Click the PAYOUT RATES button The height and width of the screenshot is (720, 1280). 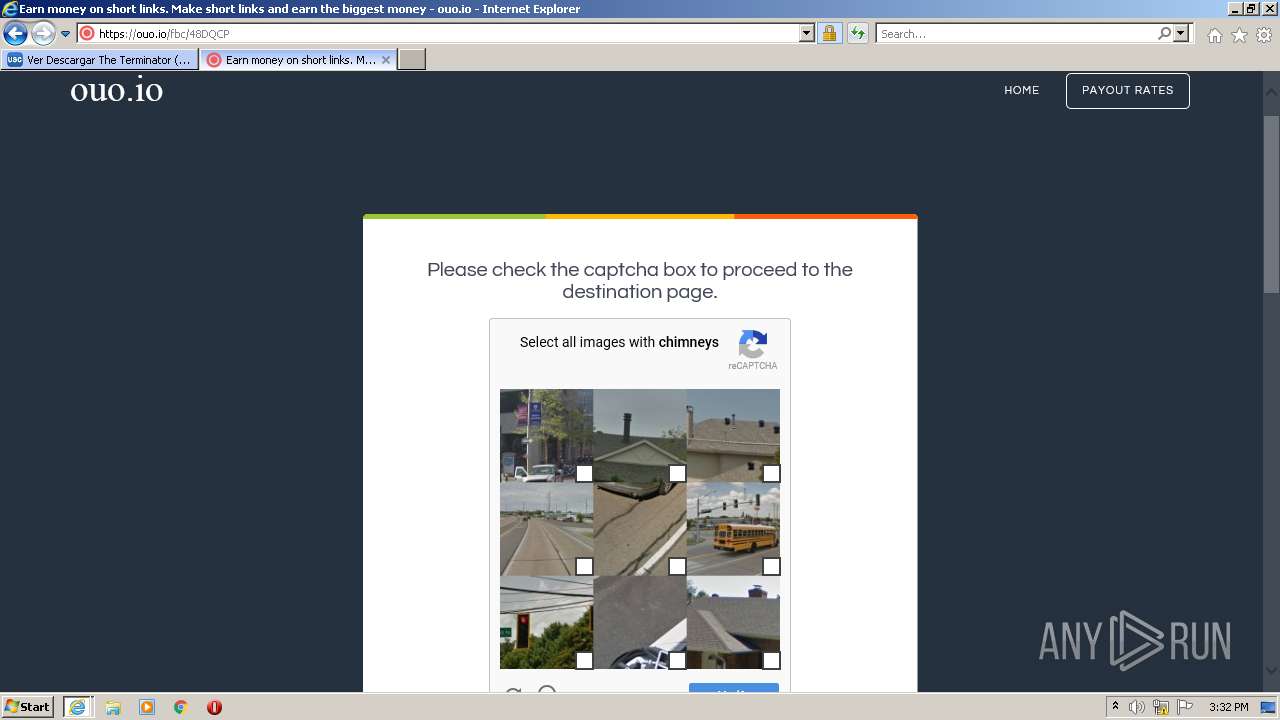pyautogui.click(x=1127, y=90)
